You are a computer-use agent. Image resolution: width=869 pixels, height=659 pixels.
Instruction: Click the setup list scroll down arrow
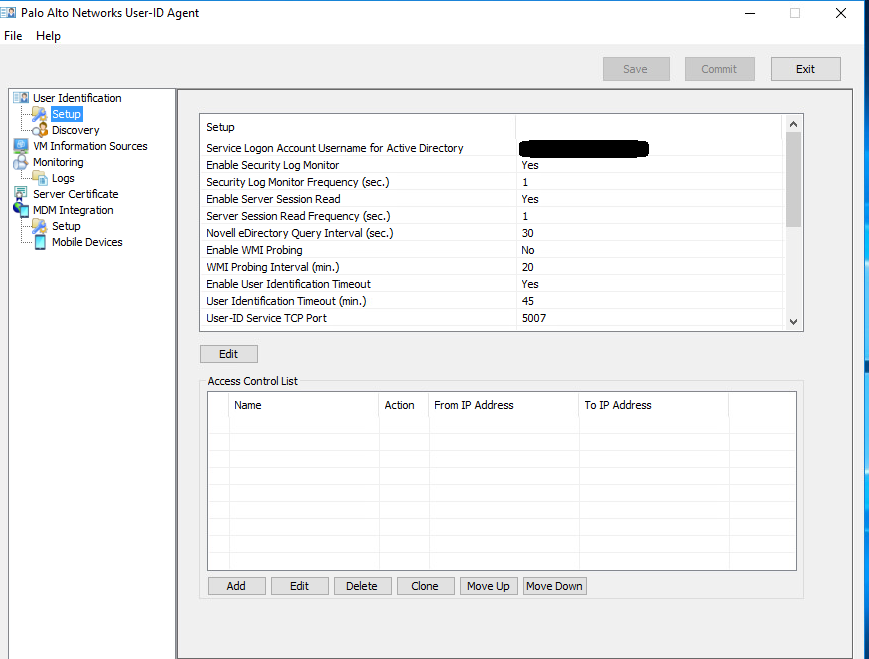(794, 322)
